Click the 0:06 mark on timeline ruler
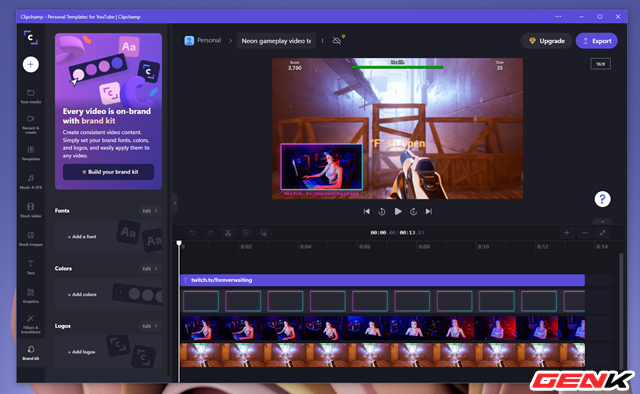Screen dimensions: 640x394 [x=365, y=247]
